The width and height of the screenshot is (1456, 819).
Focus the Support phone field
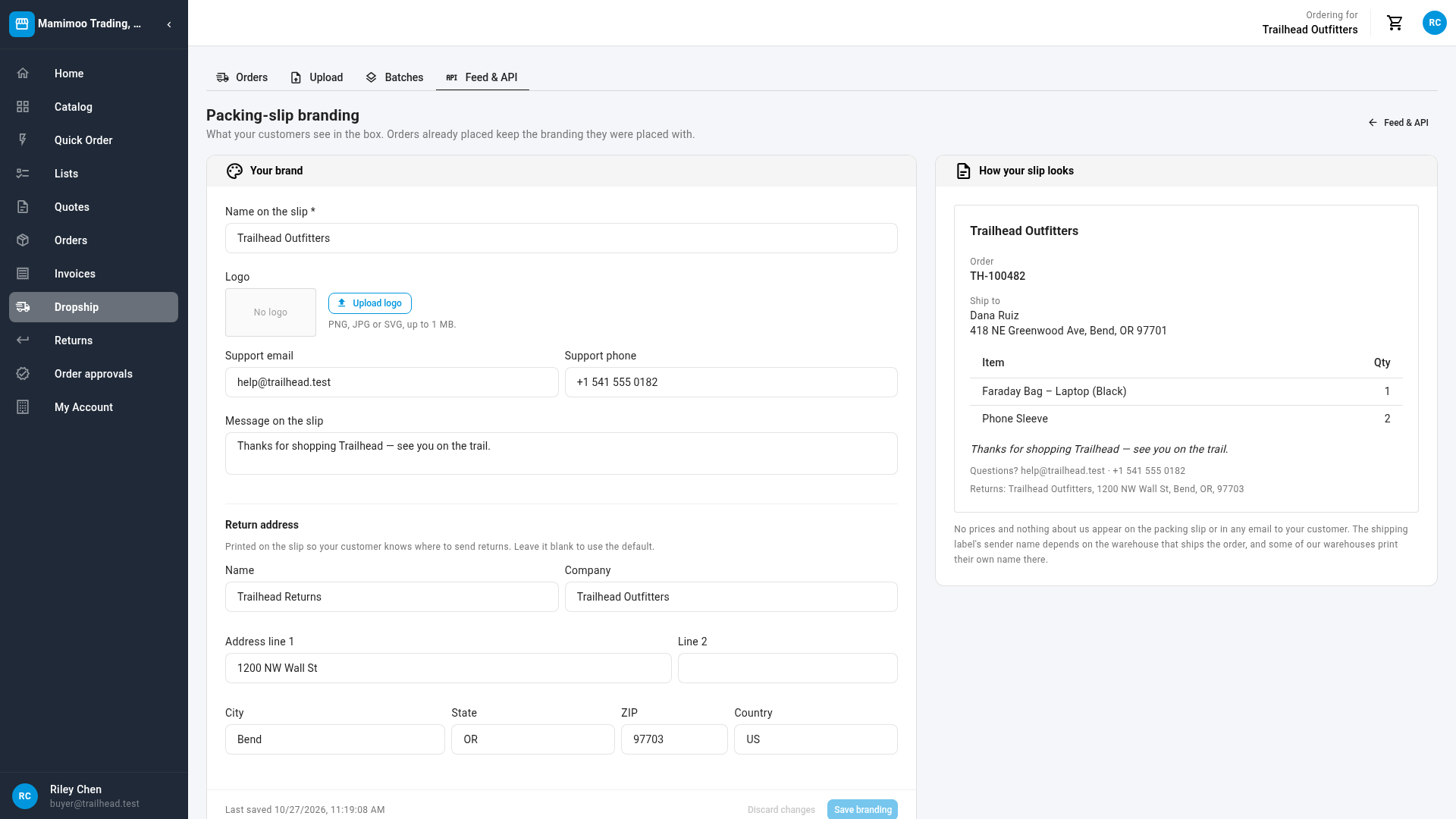731,382
